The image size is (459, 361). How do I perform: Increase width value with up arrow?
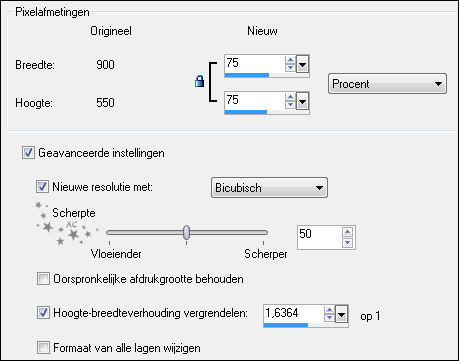(x=290, y=60)
